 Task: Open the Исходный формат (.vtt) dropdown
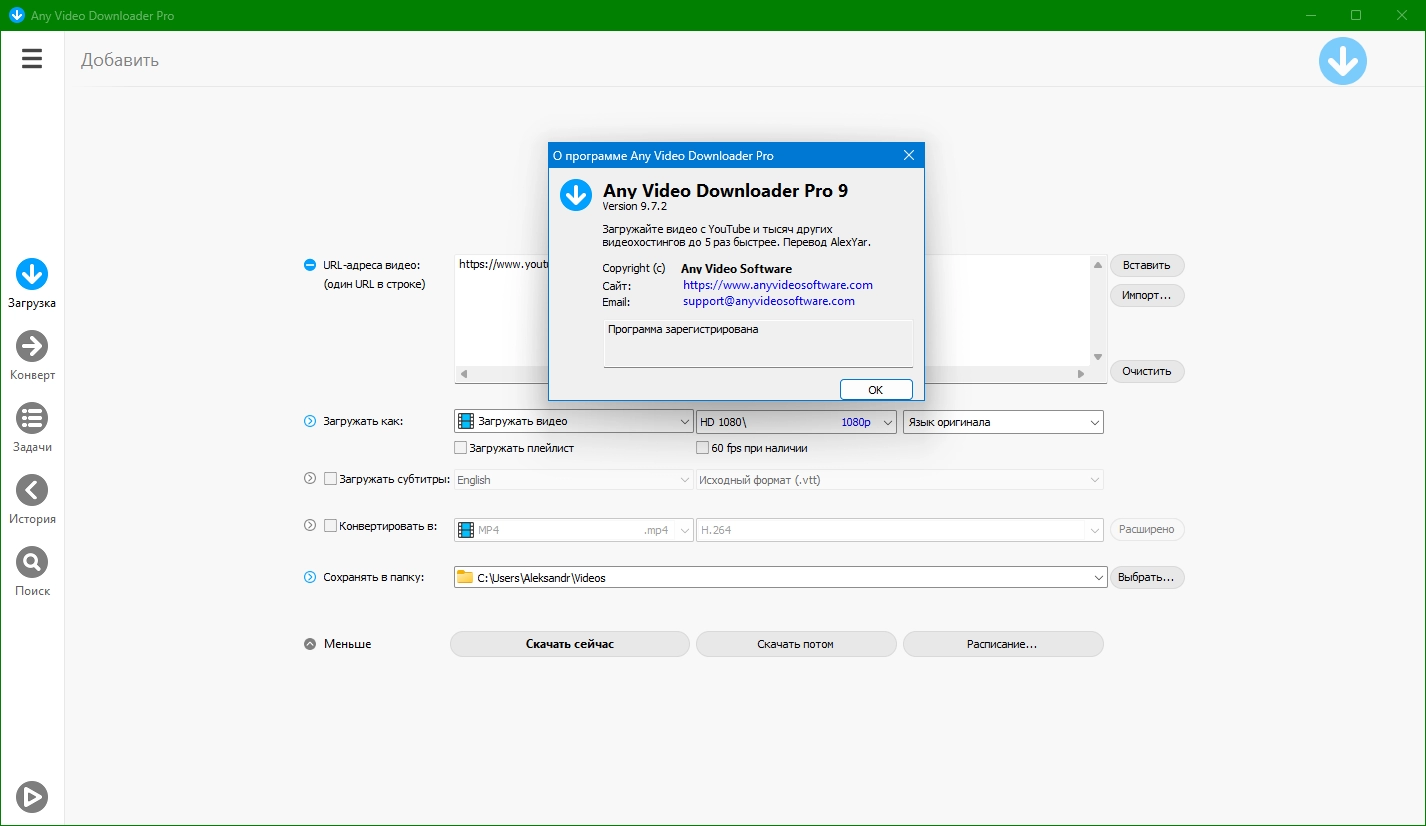pos(900,480)
